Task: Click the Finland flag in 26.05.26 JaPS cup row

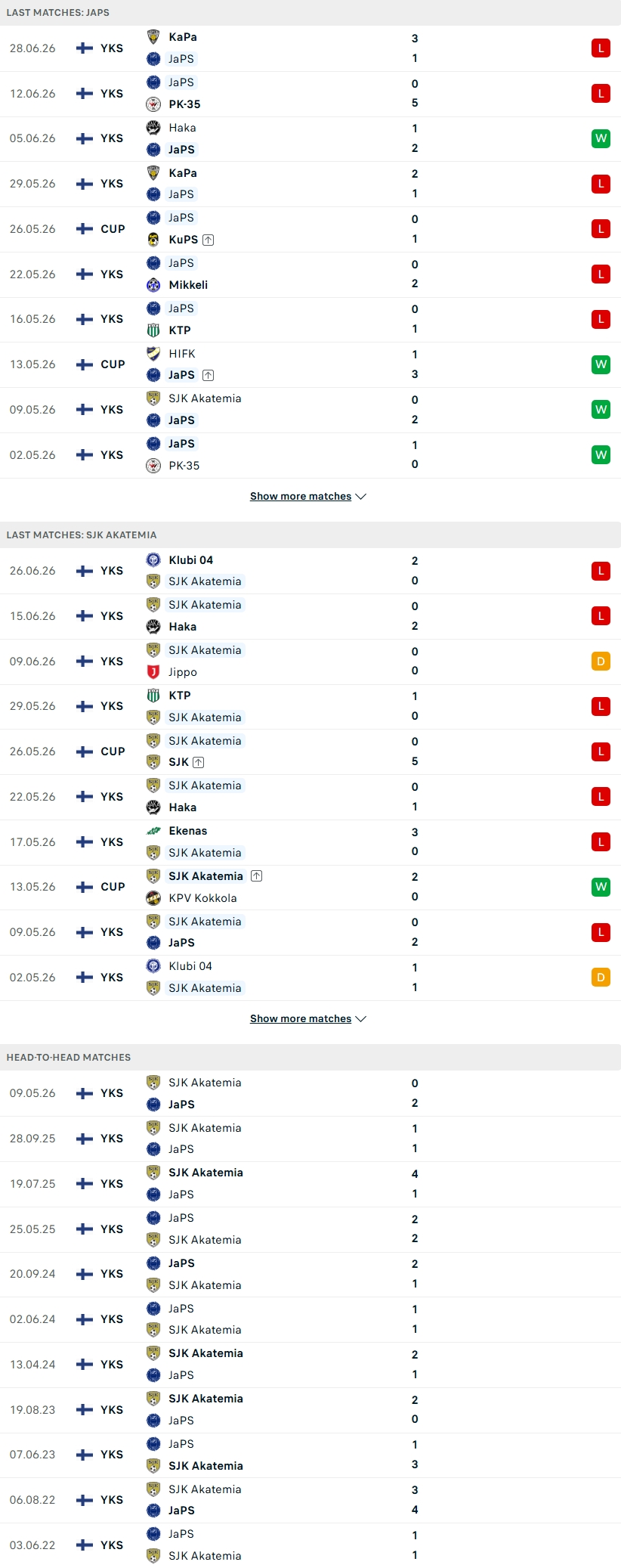Action: (x=85, y=229)
